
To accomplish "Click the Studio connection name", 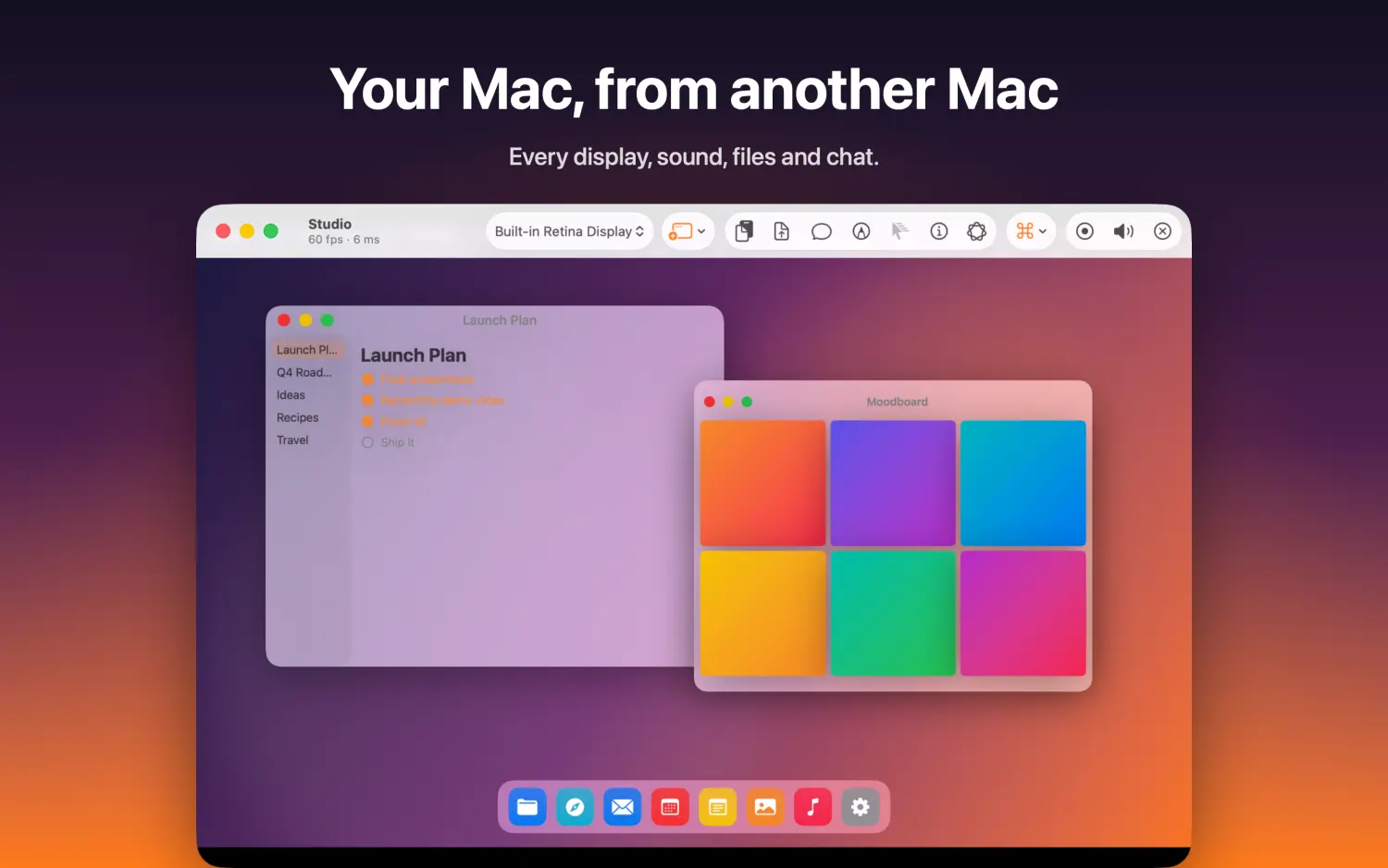I will click(329, 224).
